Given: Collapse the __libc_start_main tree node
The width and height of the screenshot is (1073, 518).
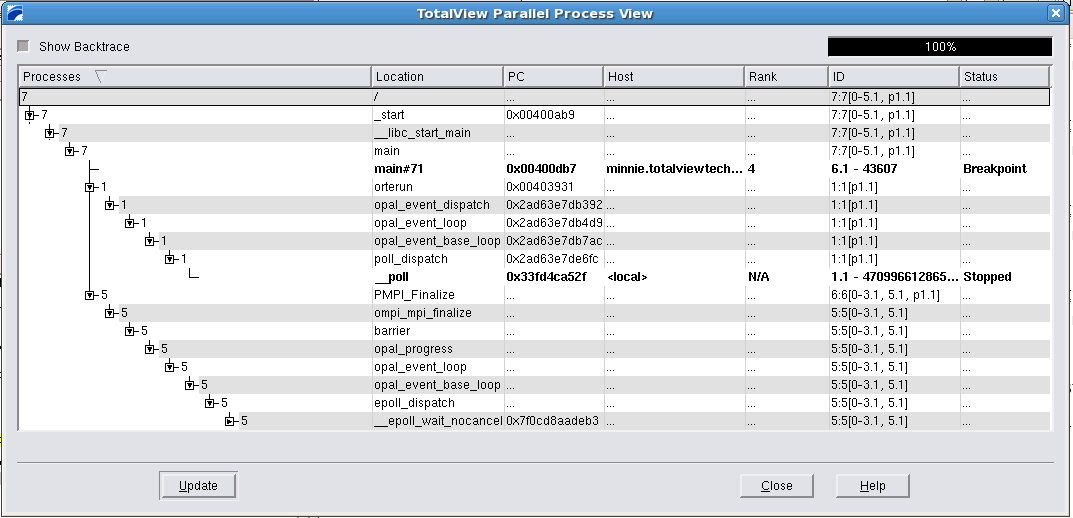Looking at the screenshot, I should (50, 133).
